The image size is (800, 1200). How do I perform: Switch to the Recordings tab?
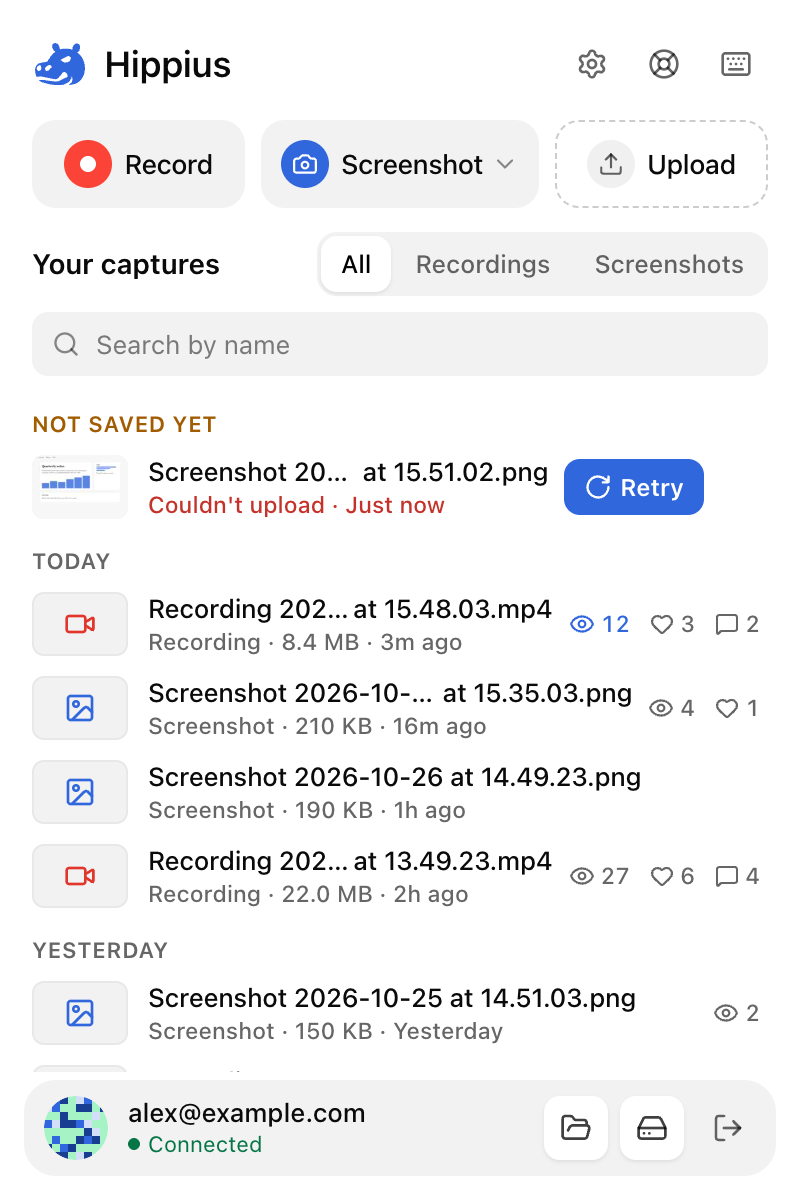click(483, 264)
